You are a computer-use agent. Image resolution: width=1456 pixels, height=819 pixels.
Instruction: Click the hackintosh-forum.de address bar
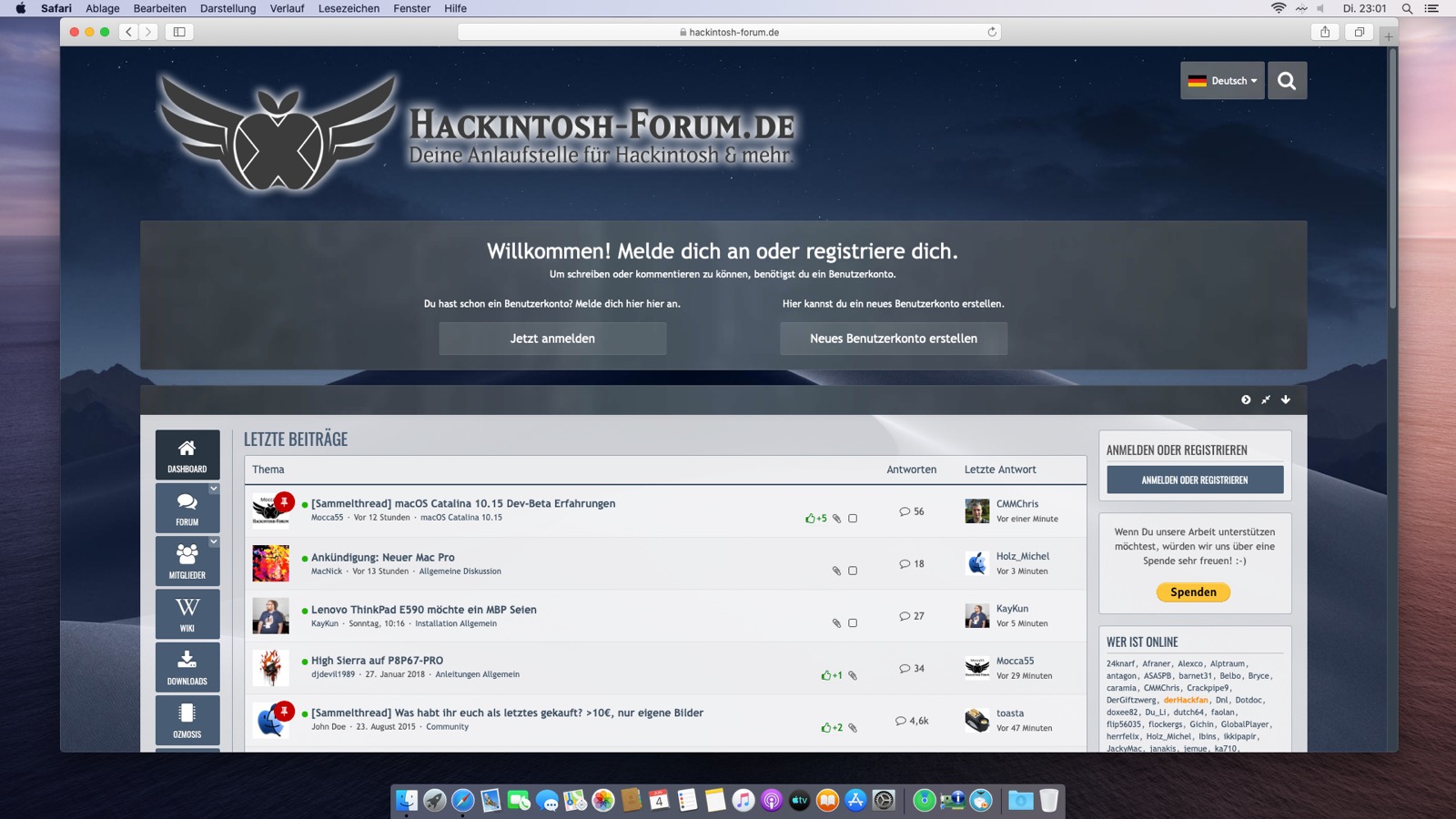point(728,32)
